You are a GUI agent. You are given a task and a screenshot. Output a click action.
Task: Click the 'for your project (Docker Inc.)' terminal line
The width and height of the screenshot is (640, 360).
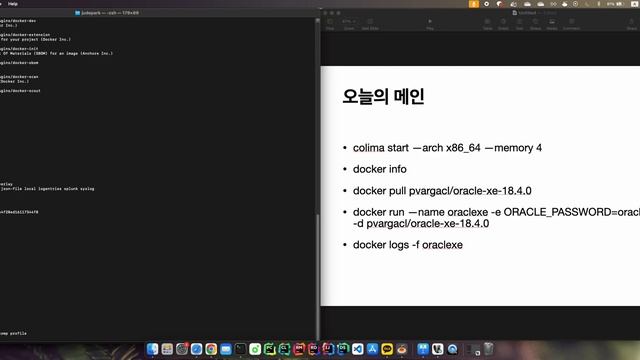(36, 40)
